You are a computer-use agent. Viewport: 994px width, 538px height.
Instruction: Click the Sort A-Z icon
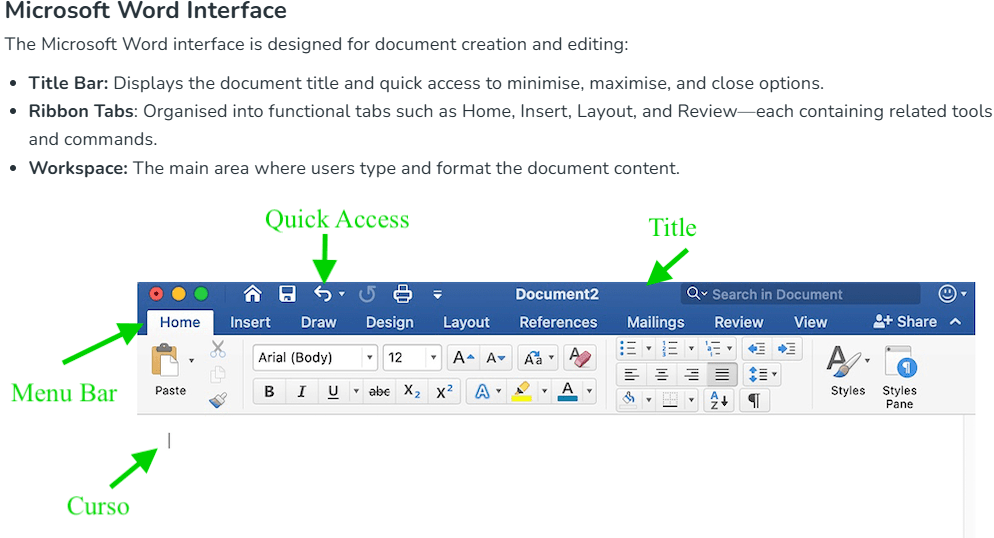[x=719, y=401]
